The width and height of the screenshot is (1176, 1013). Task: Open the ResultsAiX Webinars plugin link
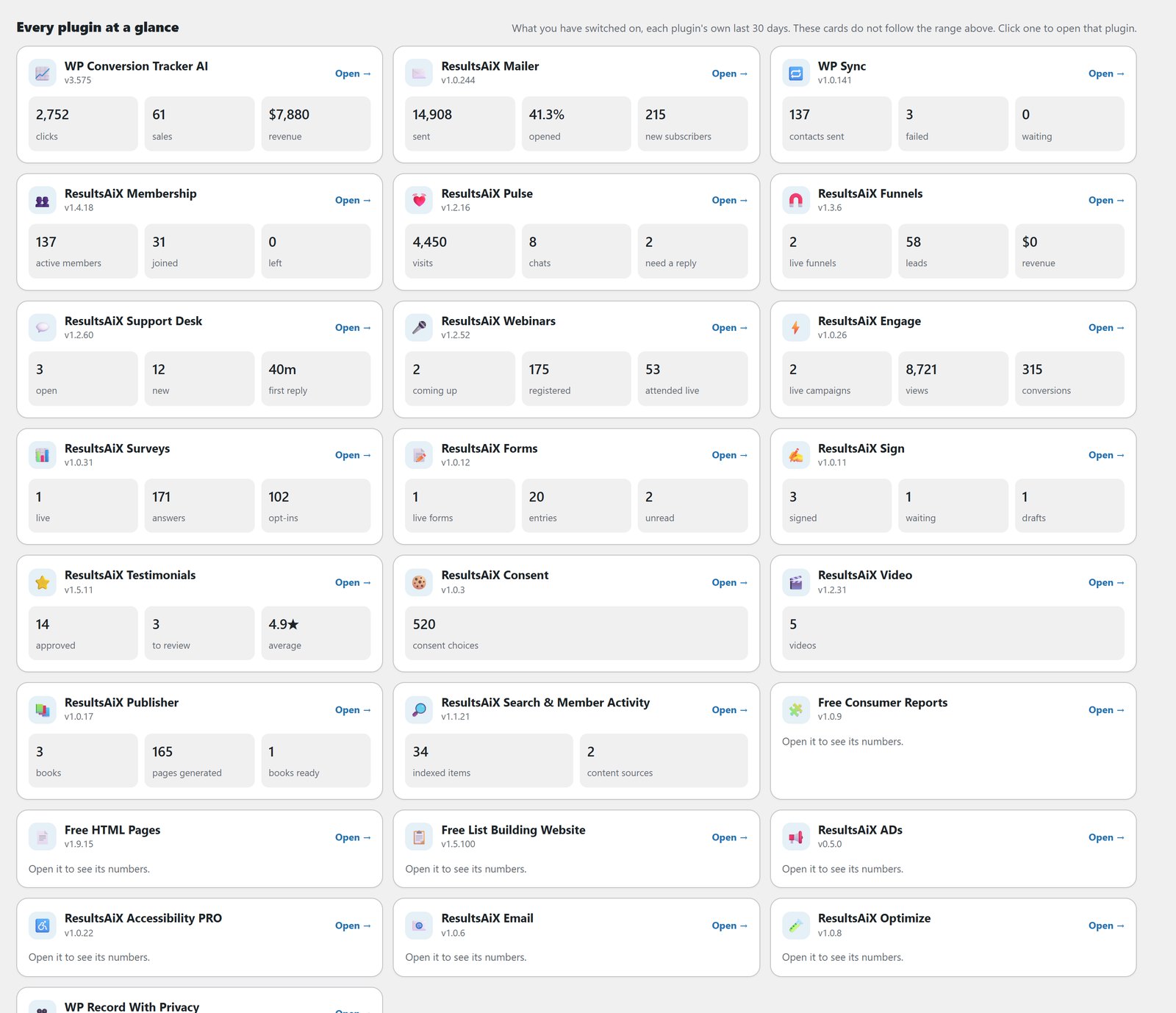[730, 328]
